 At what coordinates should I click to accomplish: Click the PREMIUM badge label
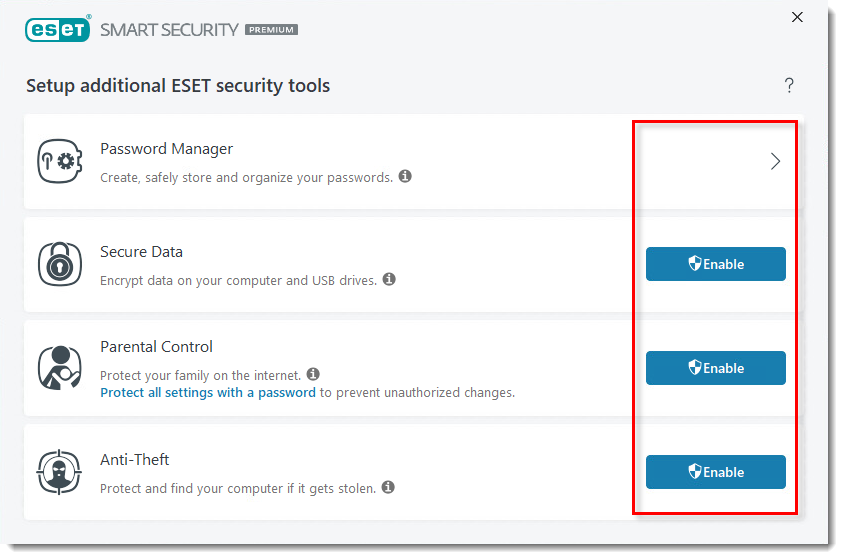[x=272, y=30]
